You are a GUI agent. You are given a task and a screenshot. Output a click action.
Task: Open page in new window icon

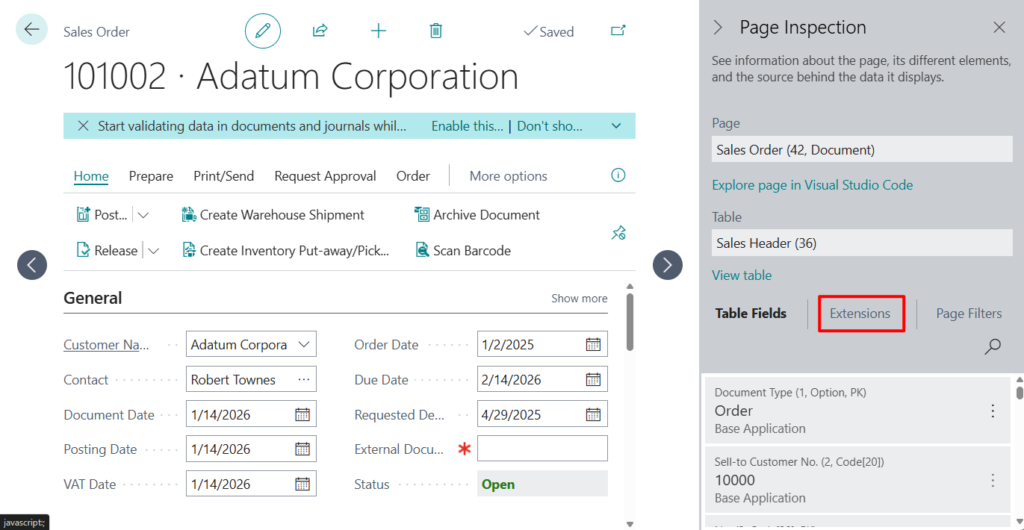(x=618, y=31)
